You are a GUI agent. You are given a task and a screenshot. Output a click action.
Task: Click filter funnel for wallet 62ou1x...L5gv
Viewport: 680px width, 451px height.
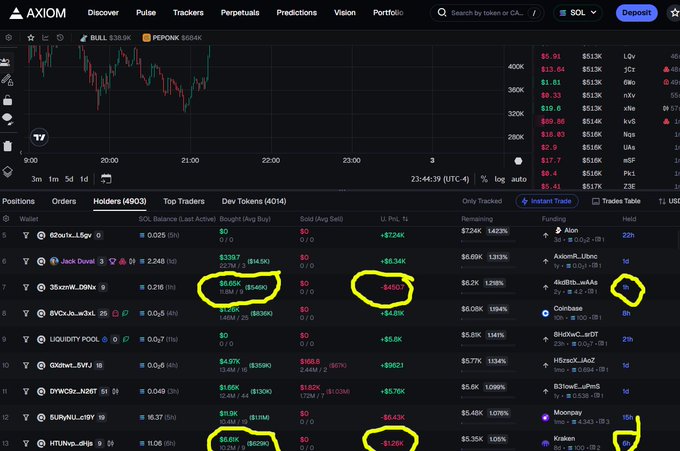pos(26,235)
